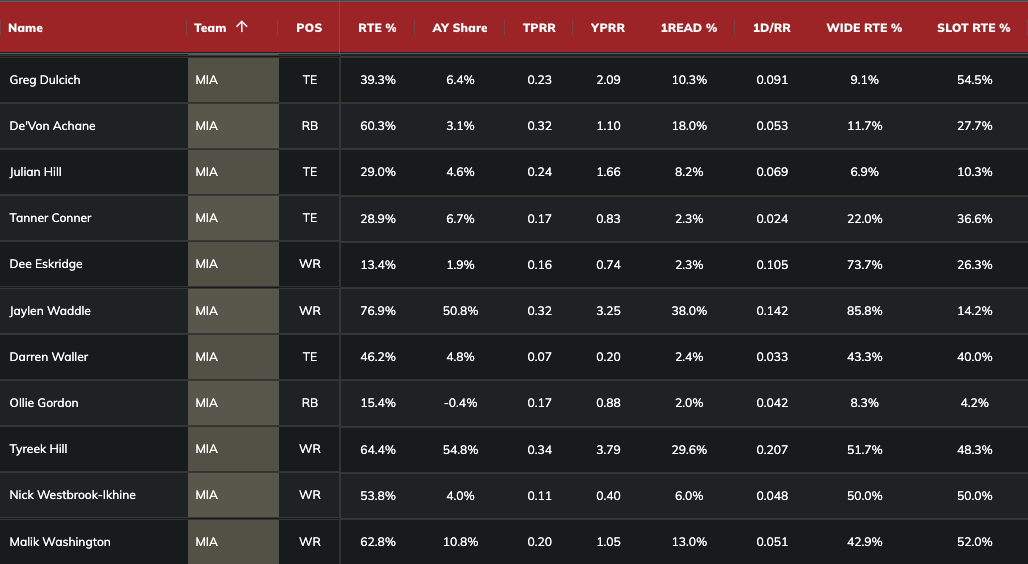Choose the Nick Westbrook-Ikhine row name
Image resolution: width=1028 pixels, height=564 pixels.
(x=72, y=495)
